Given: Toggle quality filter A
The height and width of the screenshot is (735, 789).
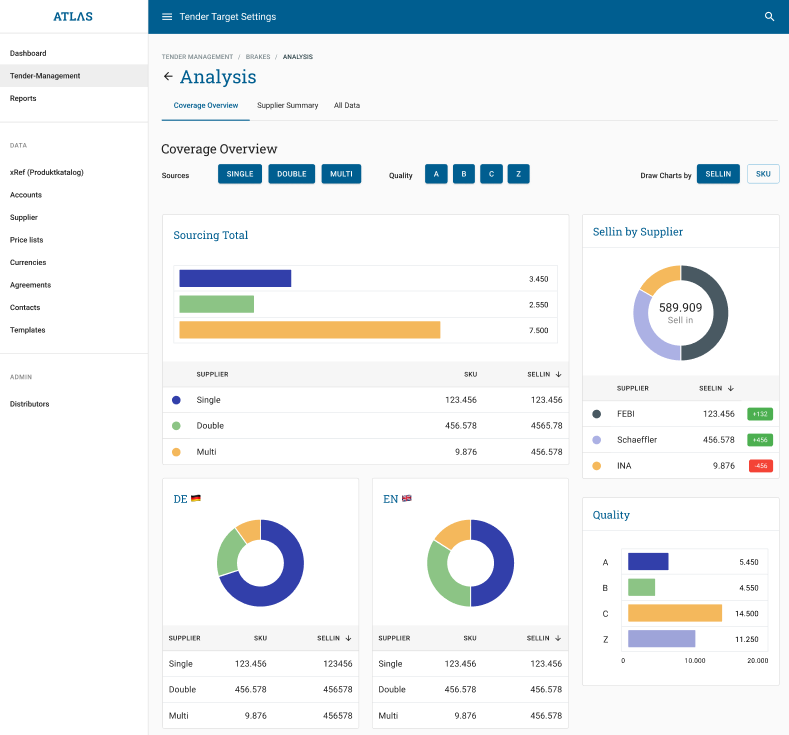Looking at the screenshot, I should (x=436, y=174).
